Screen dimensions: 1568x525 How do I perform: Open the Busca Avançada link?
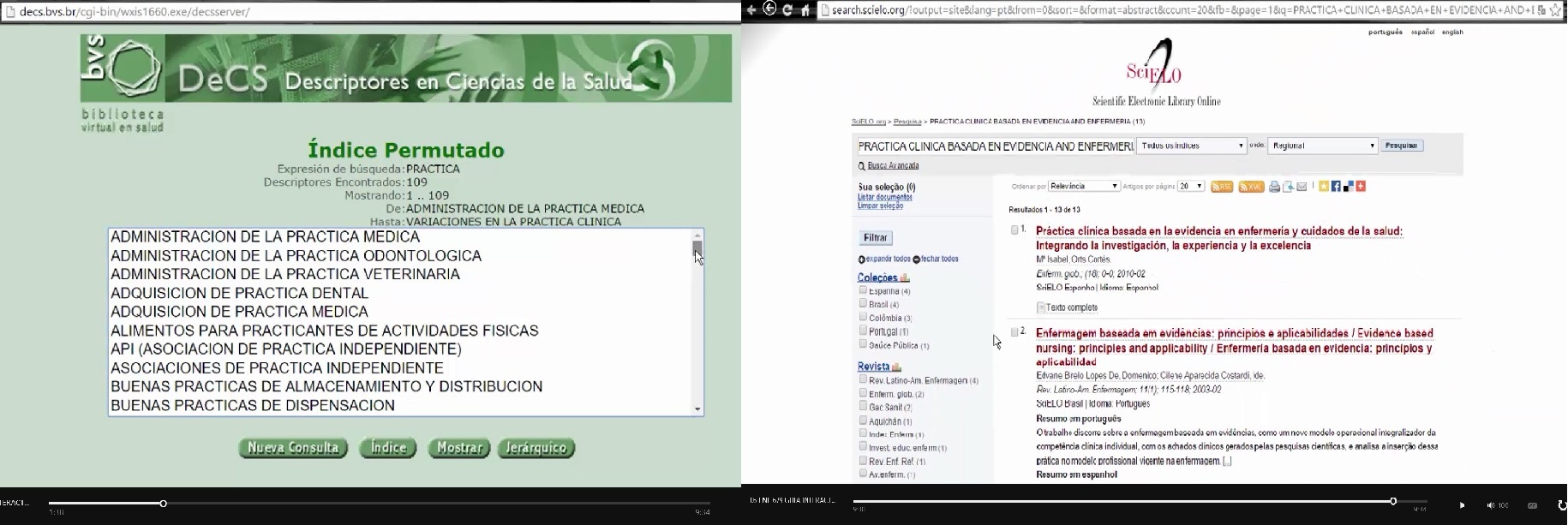tap(894, 166)
